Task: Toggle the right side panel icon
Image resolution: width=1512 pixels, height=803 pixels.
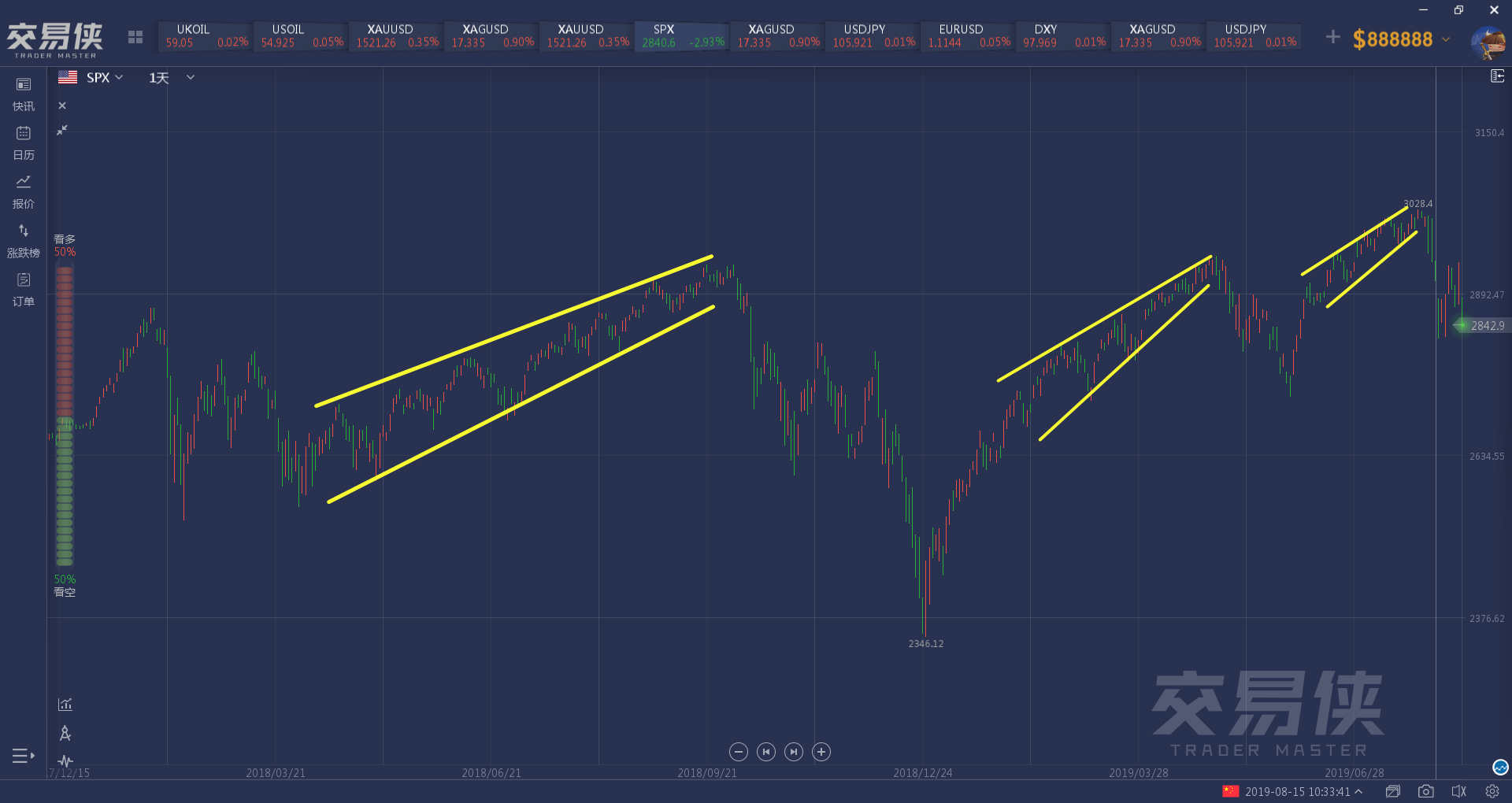Action: tap(1497, 76)
